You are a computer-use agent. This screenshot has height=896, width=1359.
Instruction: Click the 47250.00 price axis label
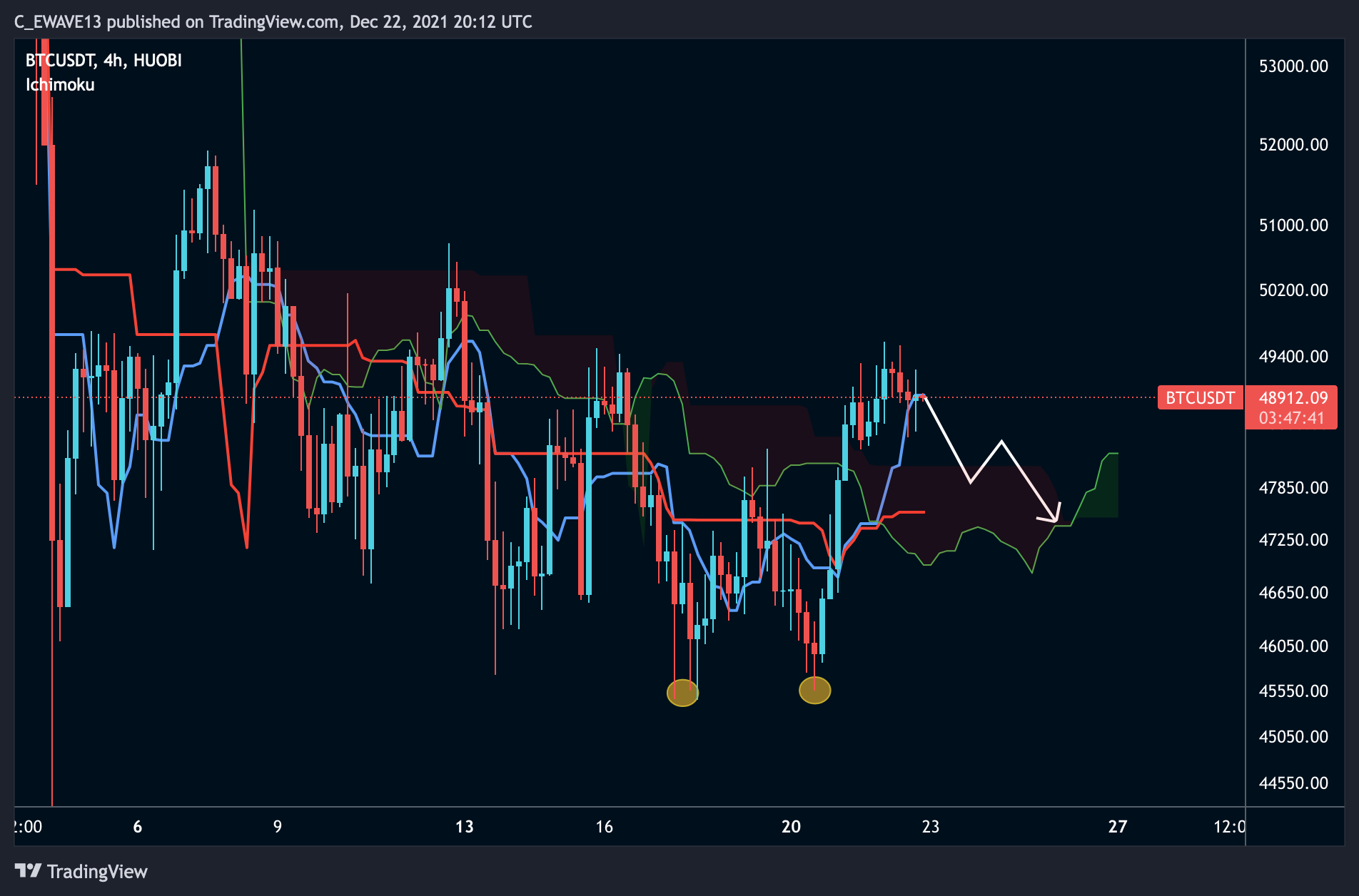click(x=1293, y=540)
